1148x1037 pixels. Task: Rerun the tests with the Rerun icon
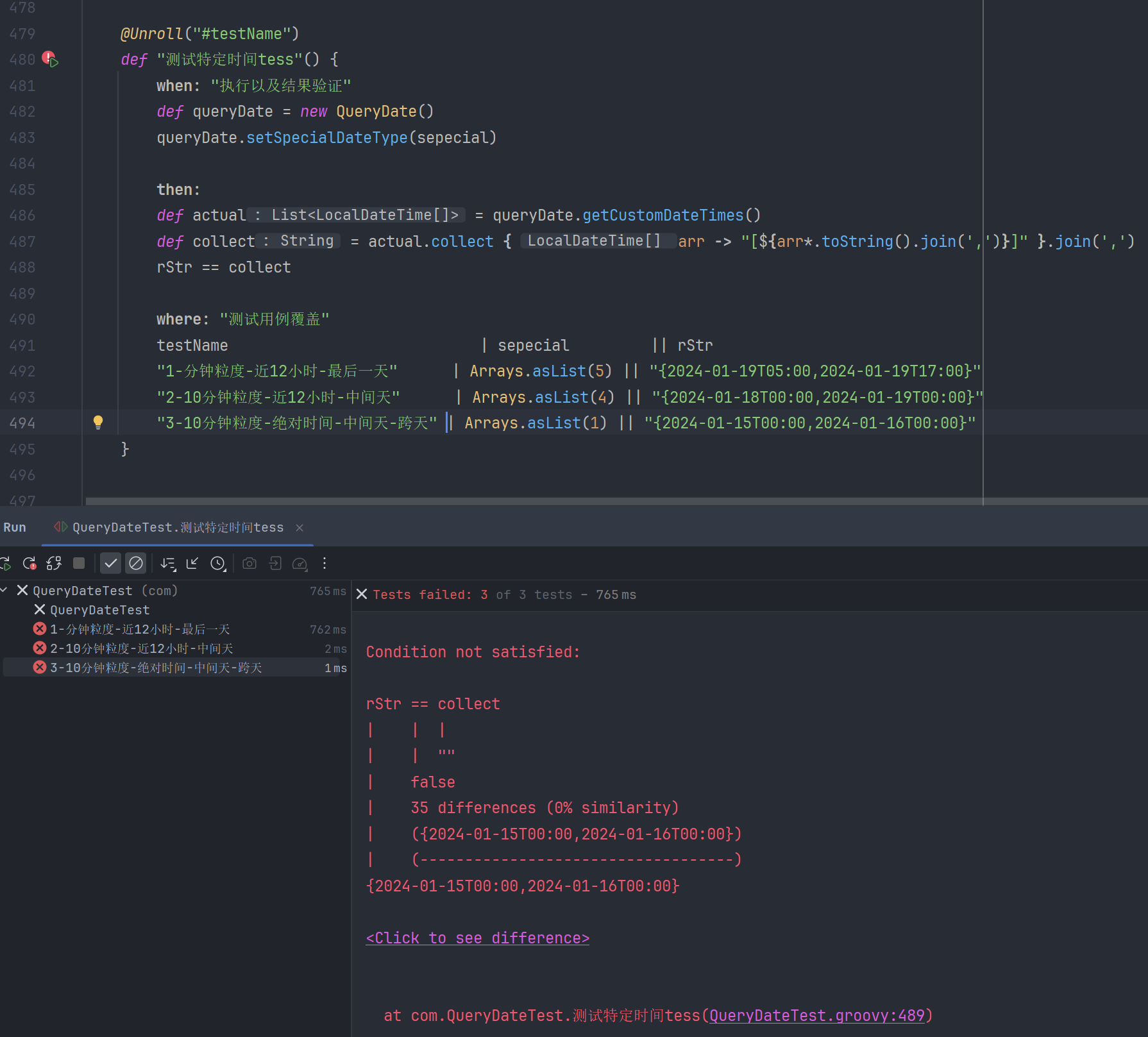6,564
